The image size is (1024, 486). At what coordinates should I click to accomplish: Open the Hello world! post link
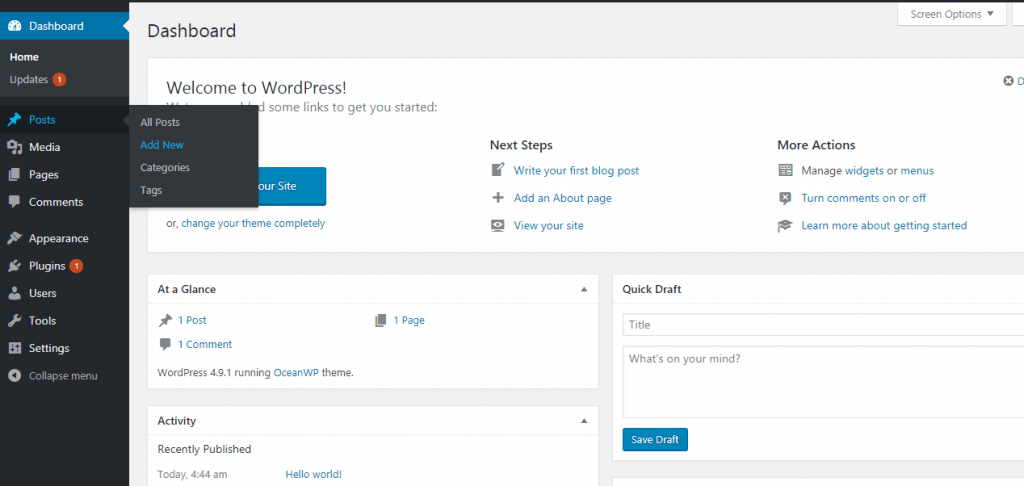click(313, 474)
